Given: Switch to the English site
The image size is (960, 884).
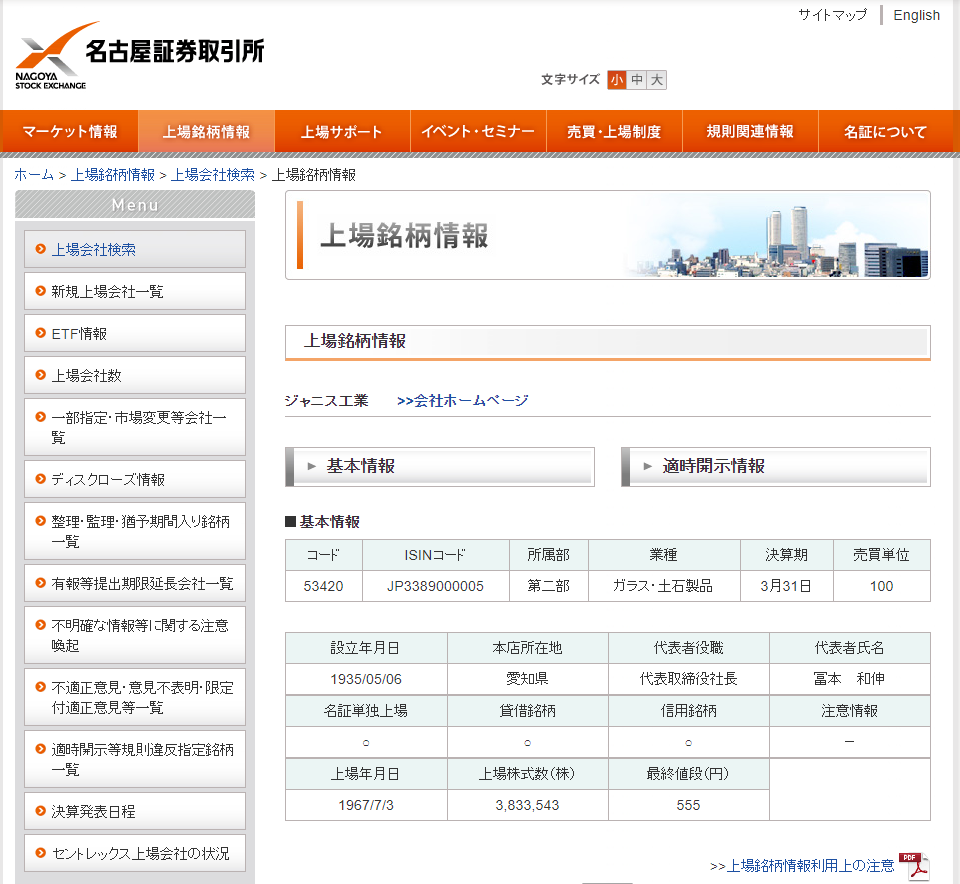Looking at the screenshot, I should click(916, 15).
